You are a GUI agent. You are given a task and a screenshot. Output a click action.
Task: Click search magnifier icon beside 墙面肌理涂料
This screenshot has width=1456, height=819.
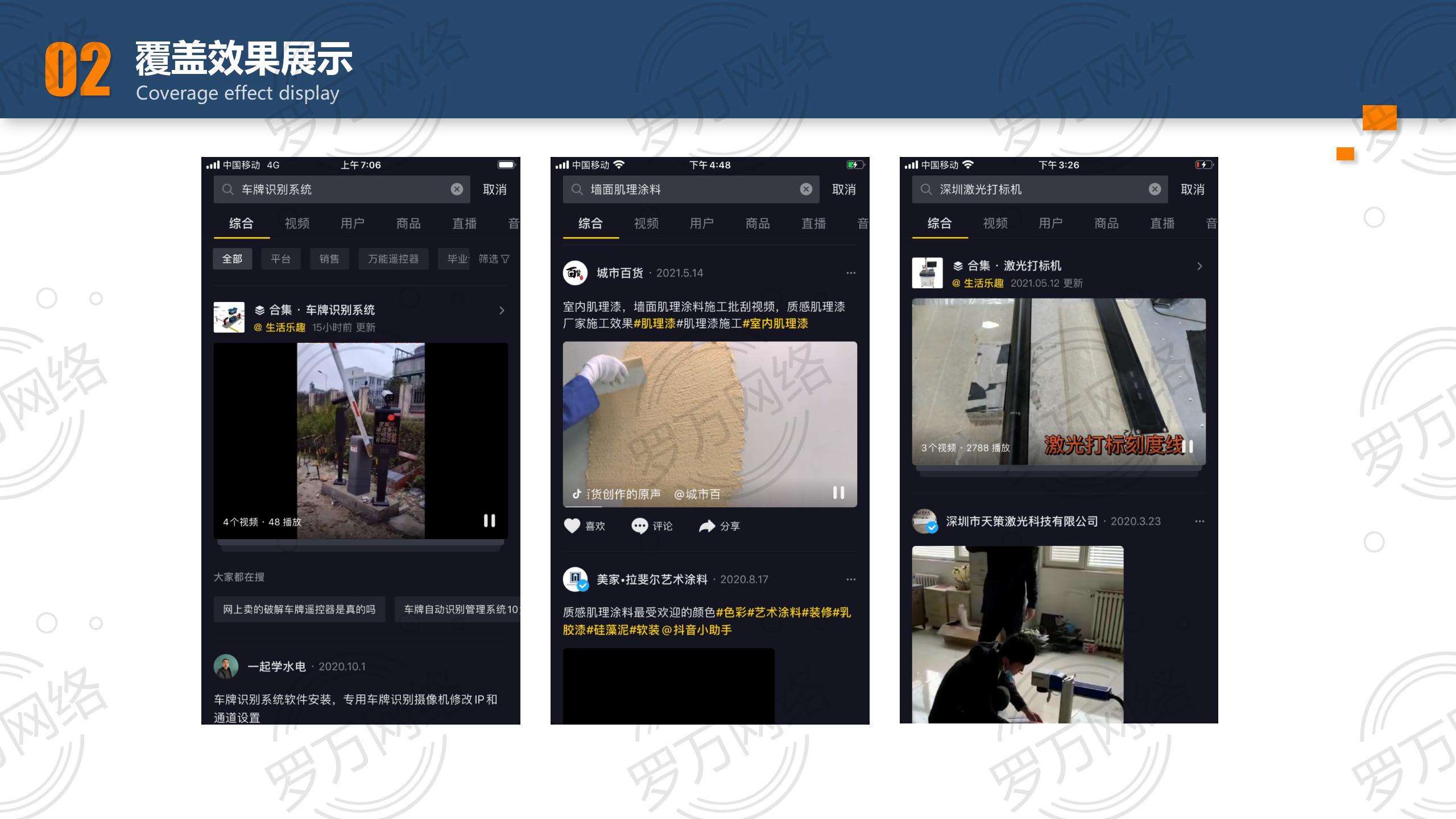[x=577, y=189]
